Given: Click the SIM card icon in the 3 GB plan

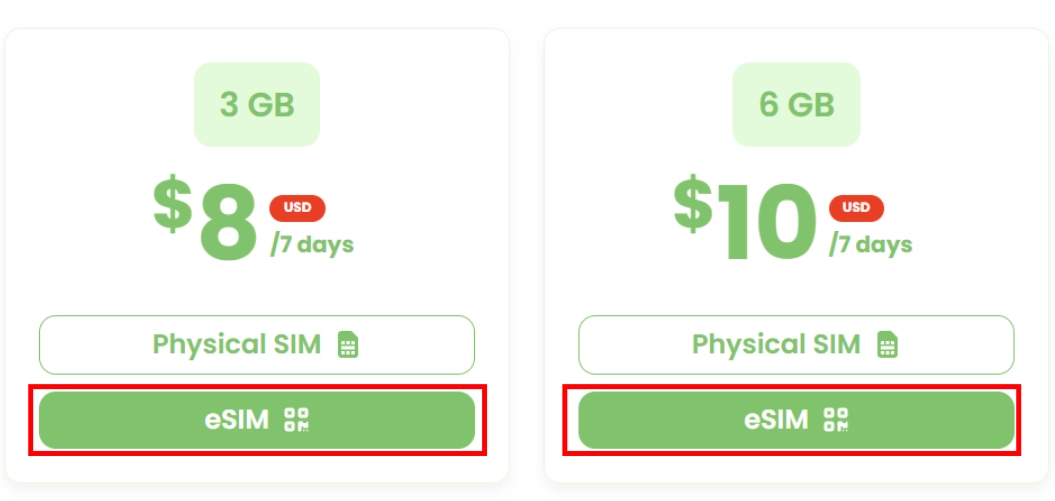Looking at the screenshot, I should (x=348, y=345).
